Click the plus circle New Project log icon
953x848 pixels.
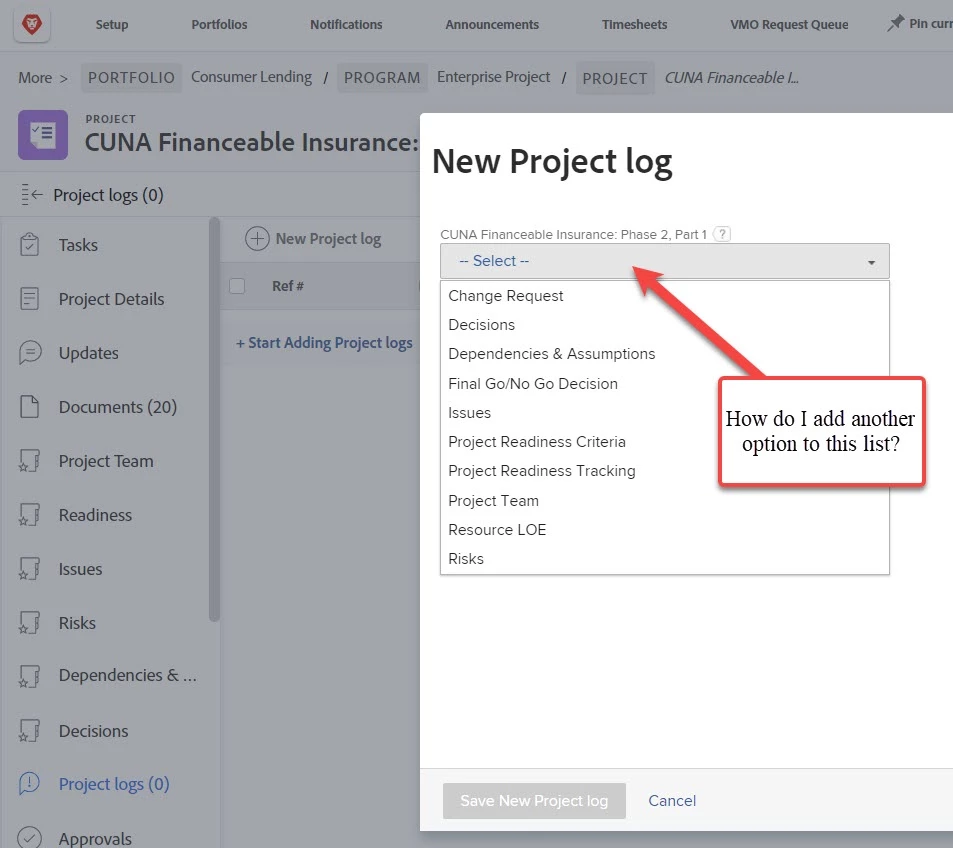point(257,238)
